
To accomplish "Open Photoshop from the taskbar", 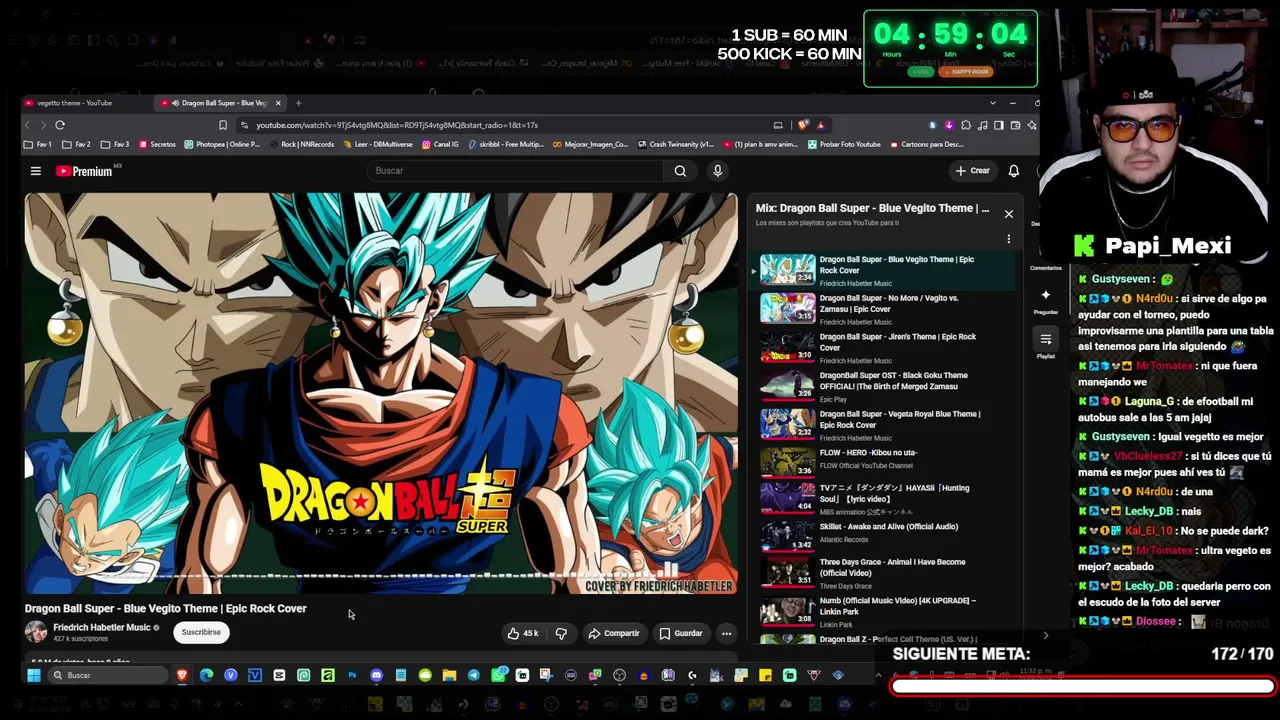I will click(x=352, y=675).
